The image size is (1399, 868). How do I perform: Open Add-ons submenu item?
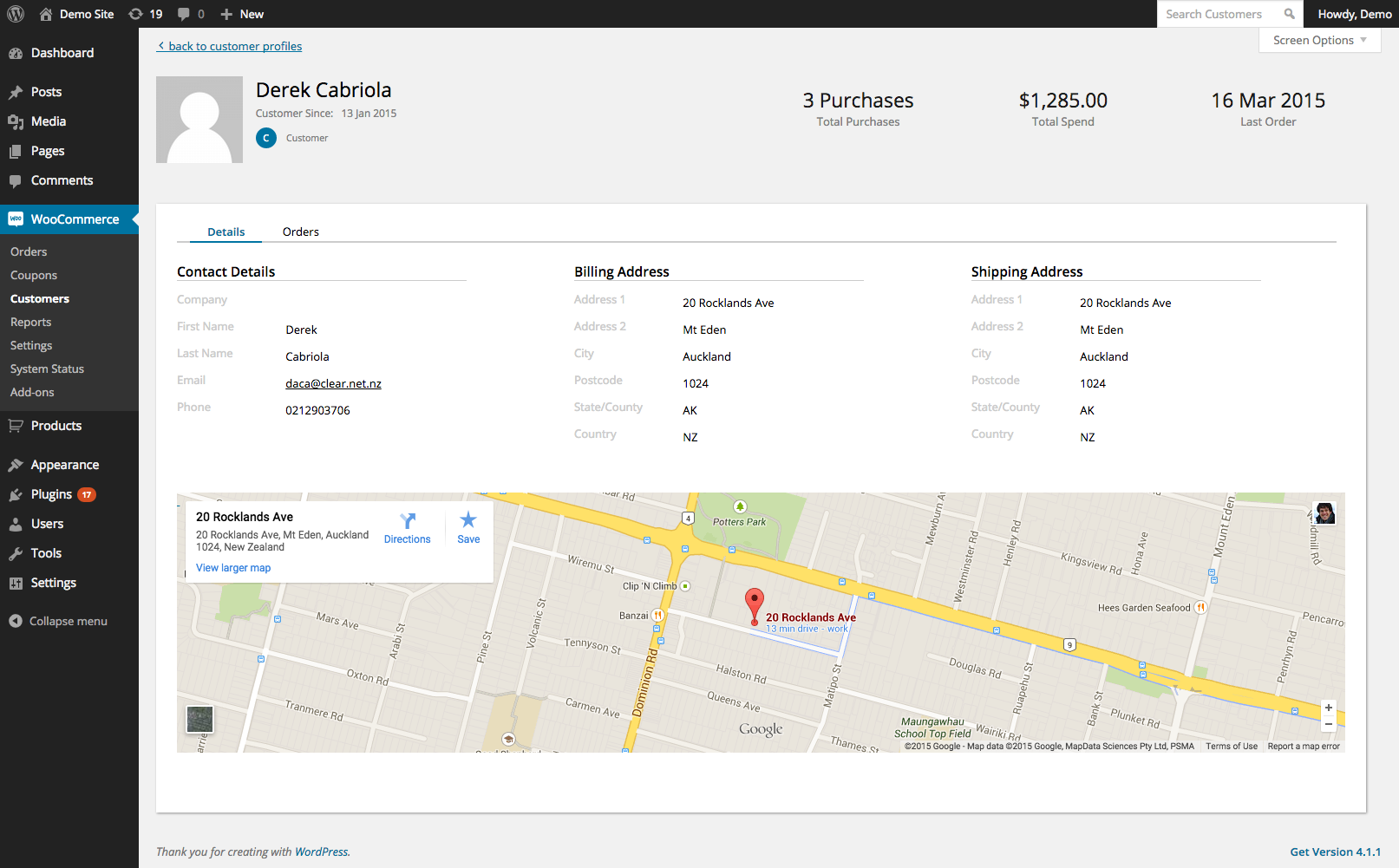pyautogui.click(x=32, y=392)
